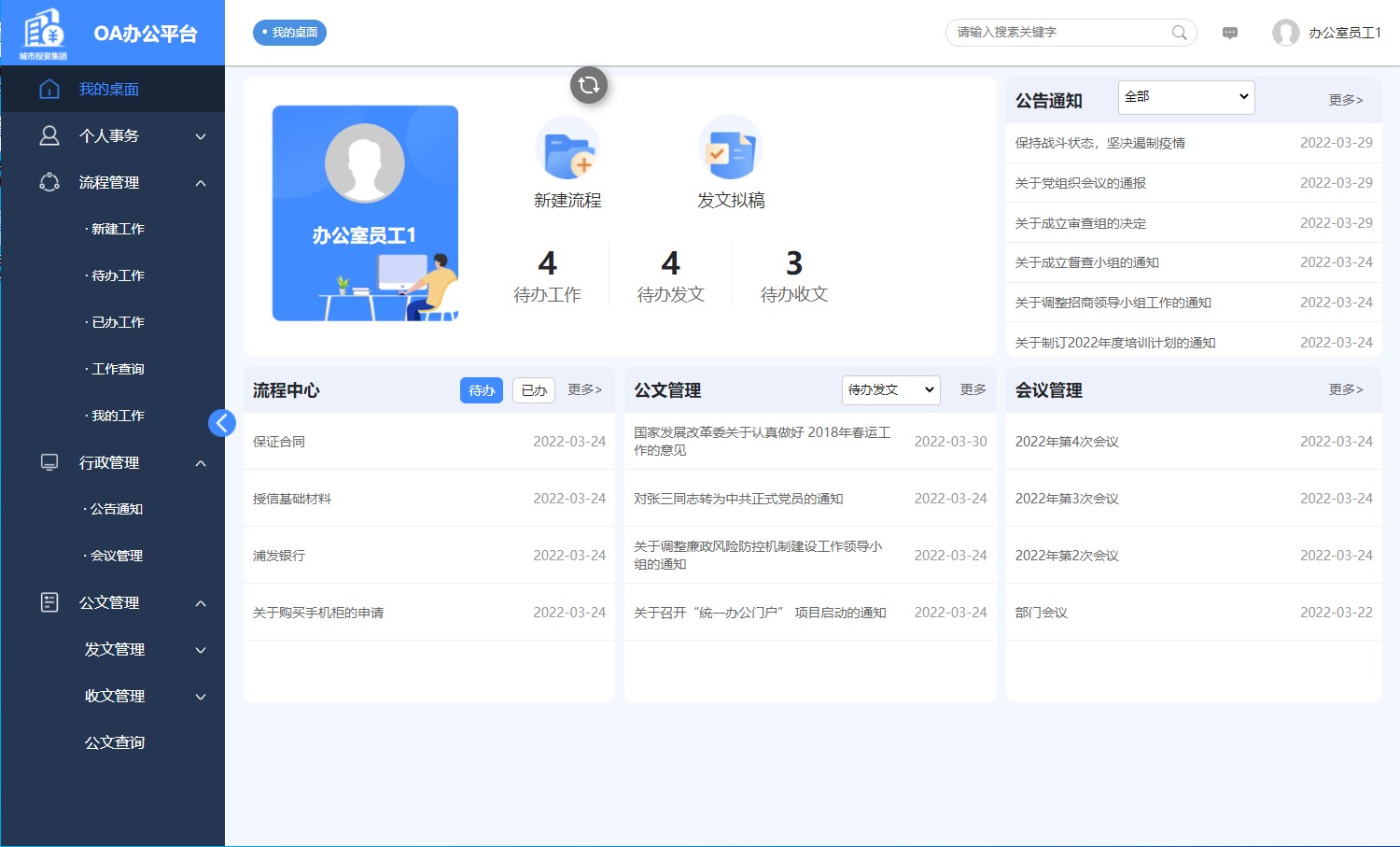This screenshot has height=847, width=1400.
Task: Click the 个人事务 person icon in sidebar
Action: tap(49, 135)
